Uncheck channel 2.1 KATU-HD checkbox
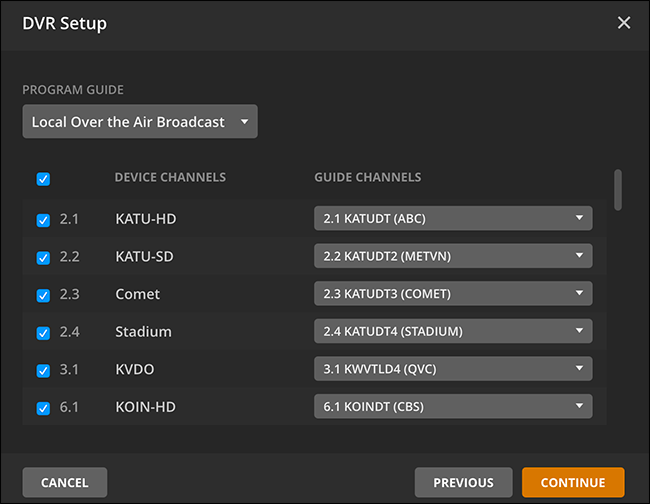Screen dimensions: 650x504 43,220
